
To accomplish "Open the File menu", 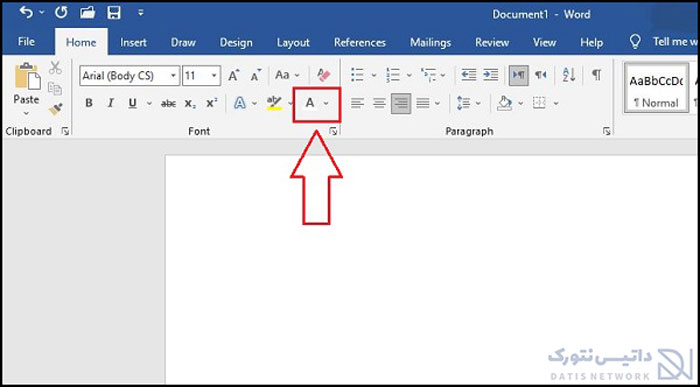I will pos(26,42).
